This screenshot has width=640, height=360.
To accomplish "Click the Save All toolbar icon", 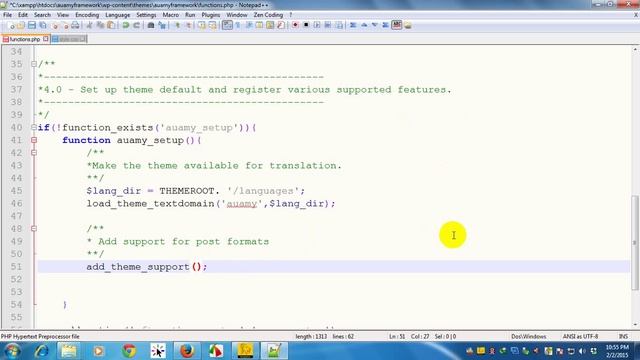I will pyautogui.click(x=42, y=25).
